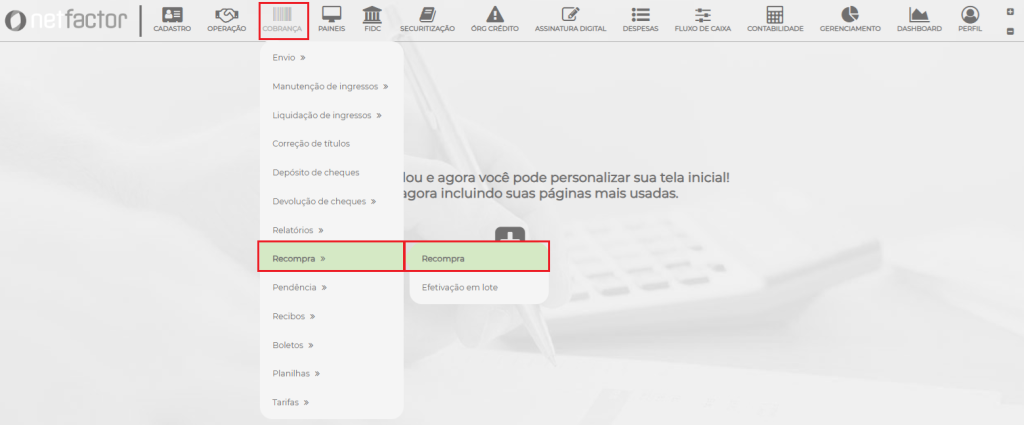This screenshot has height=425, width=1024.
Task: Click the small minus button at top right
Action: pos(1010,31)
